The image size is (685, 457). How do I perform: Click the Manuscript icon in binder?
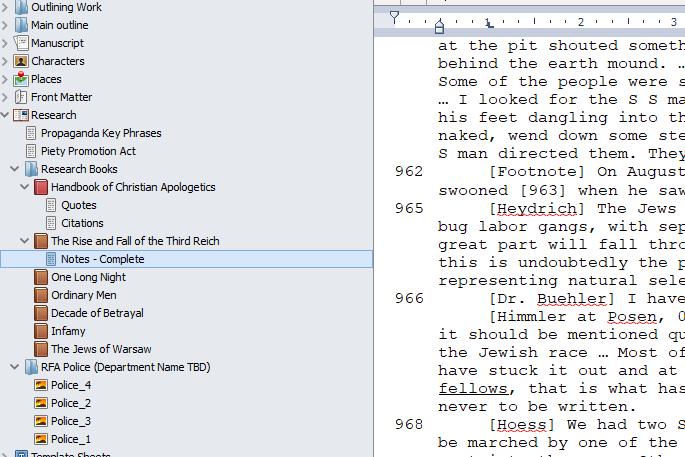[x=21, y=43]
